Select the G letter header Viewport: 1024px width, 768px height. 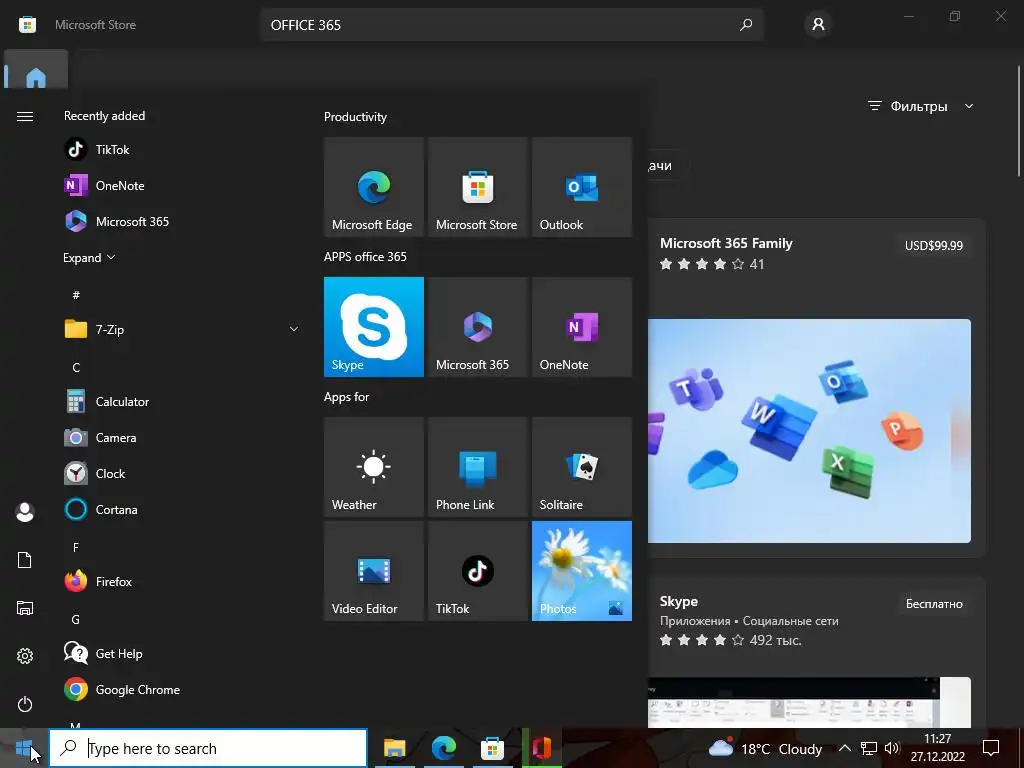pyautogui.click(x=76, y=619)
